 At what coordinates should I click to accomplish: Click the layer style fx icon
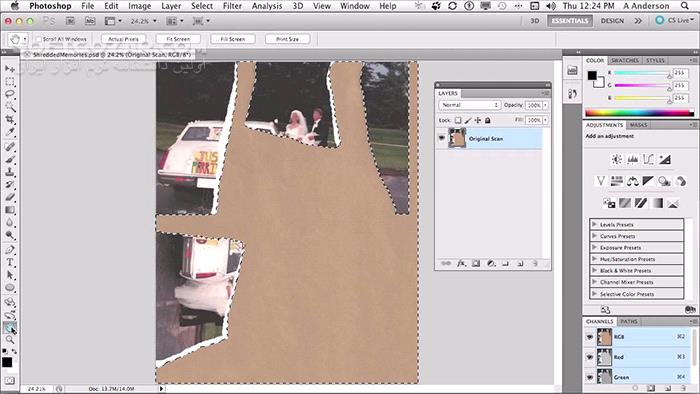click(x=461, y=264)
